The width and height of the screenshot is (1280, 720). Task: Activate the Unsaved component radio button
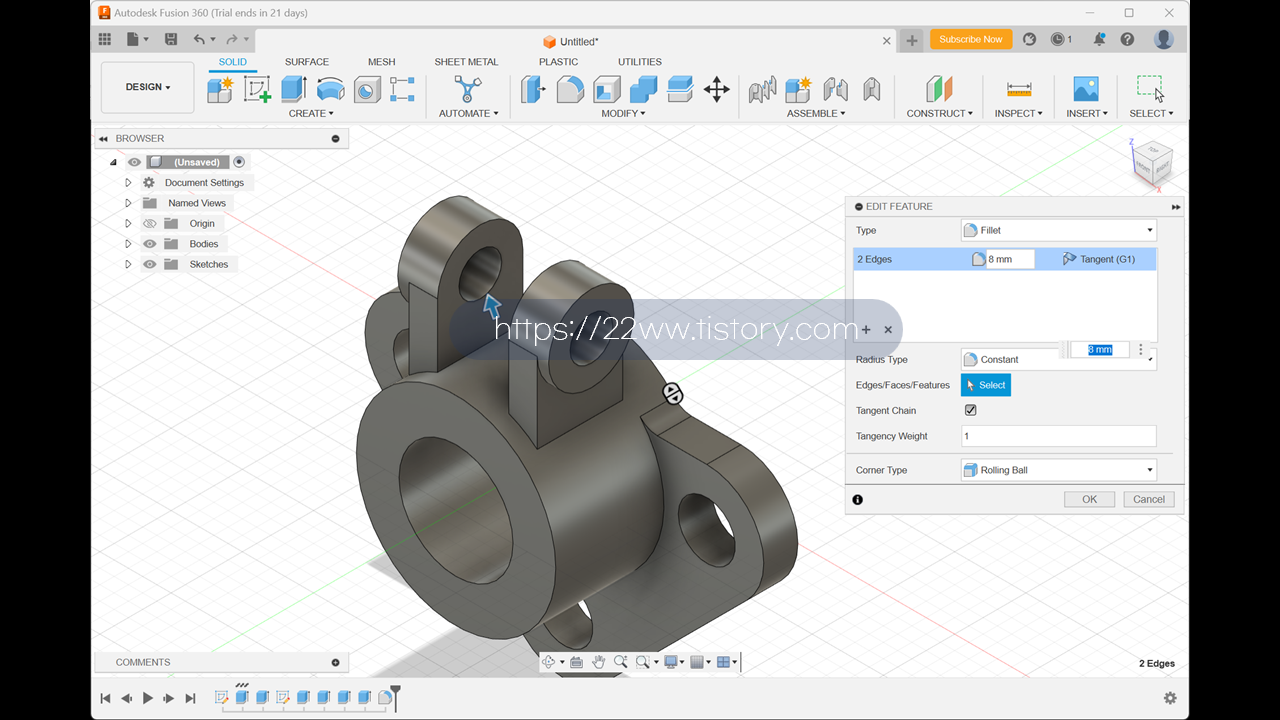239,162
